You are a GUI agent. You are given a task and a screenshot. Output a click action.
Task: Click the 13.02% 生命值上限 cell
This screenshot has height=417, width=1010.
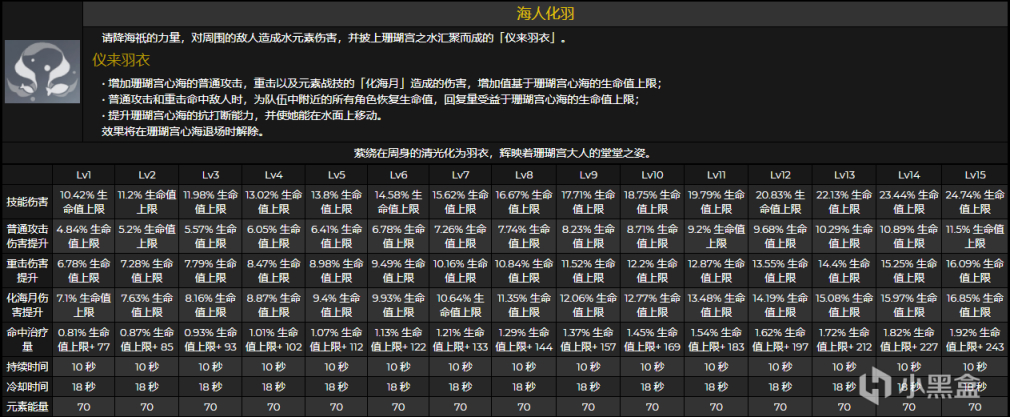(x=273, y=201)
